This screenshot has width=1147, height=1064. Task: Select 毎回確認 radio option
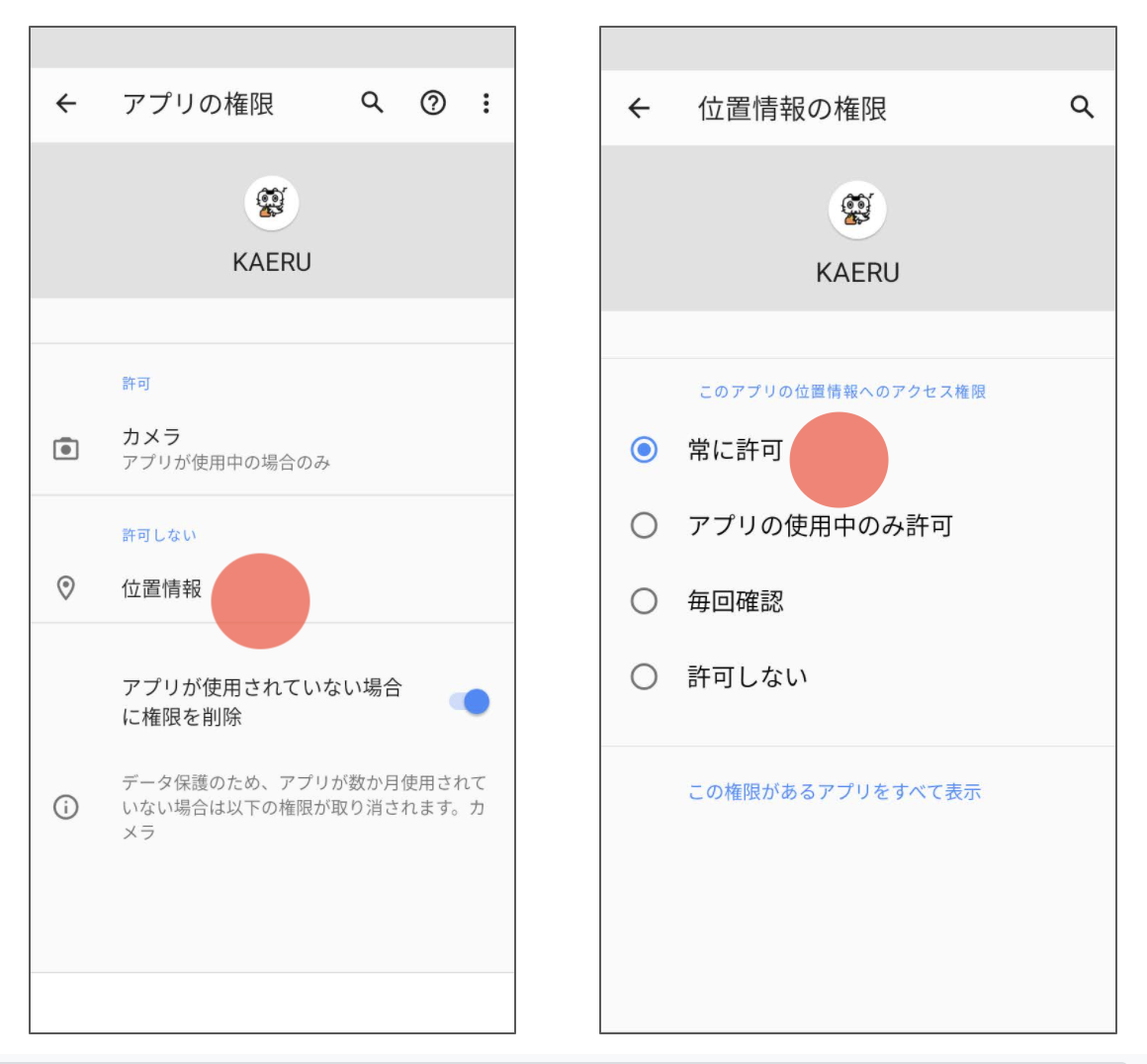pos(644,601)
